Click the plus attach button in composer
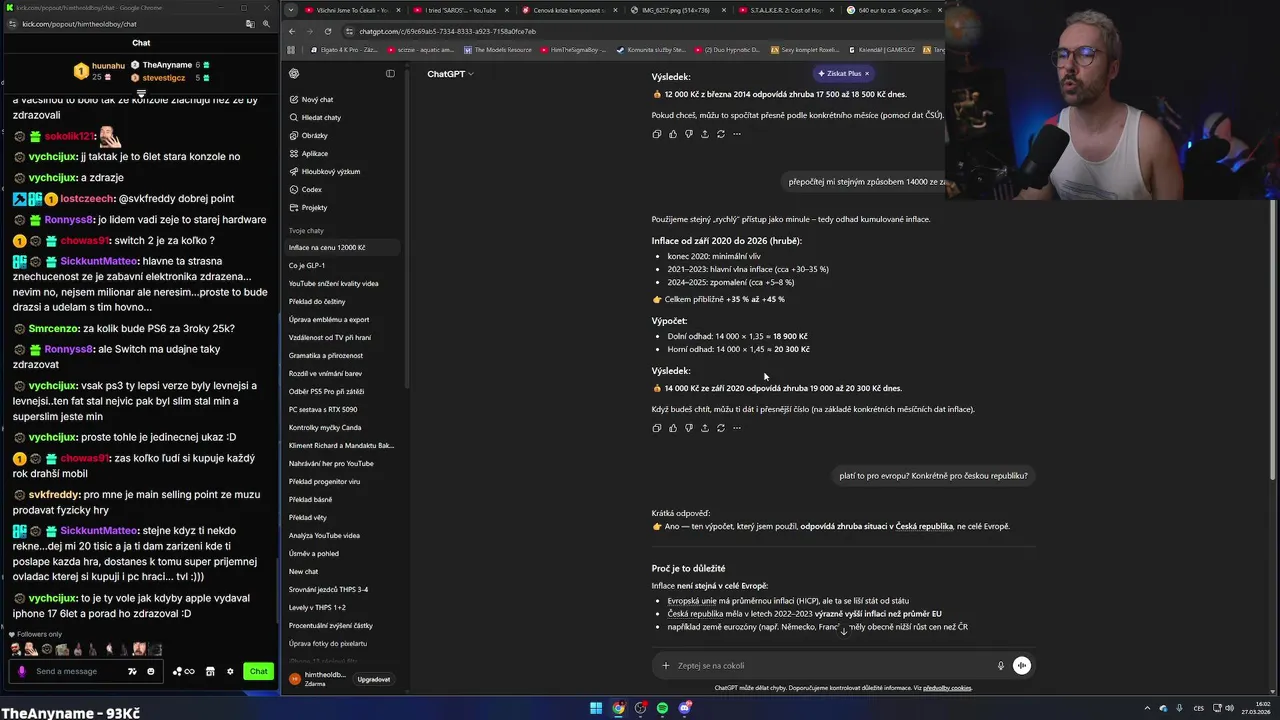The width and height of the screenshot is (1280, 720). tap(665, 666)
